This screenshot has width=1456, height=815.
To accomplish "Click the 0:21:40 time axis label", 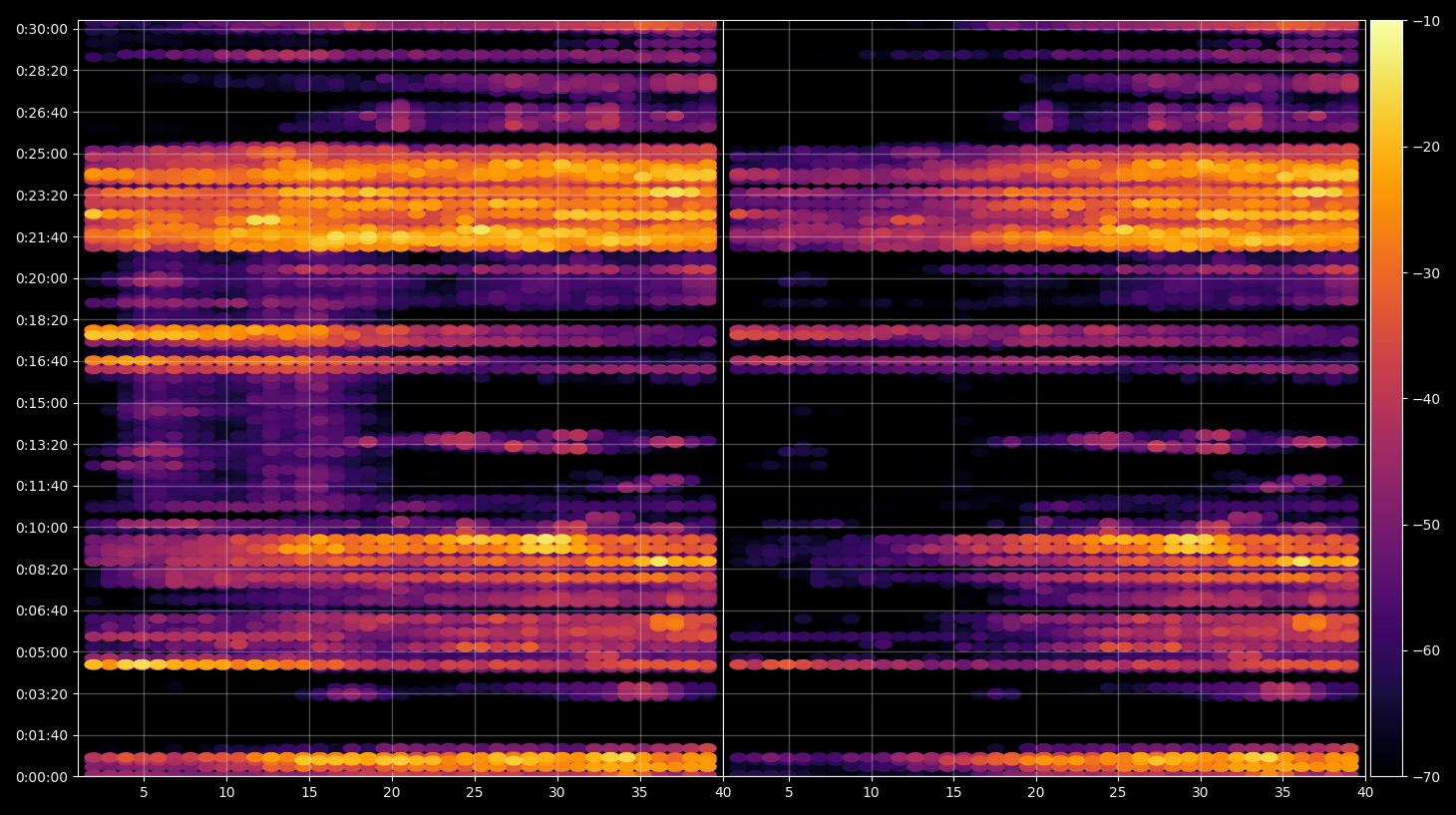I will click(42, 237).
